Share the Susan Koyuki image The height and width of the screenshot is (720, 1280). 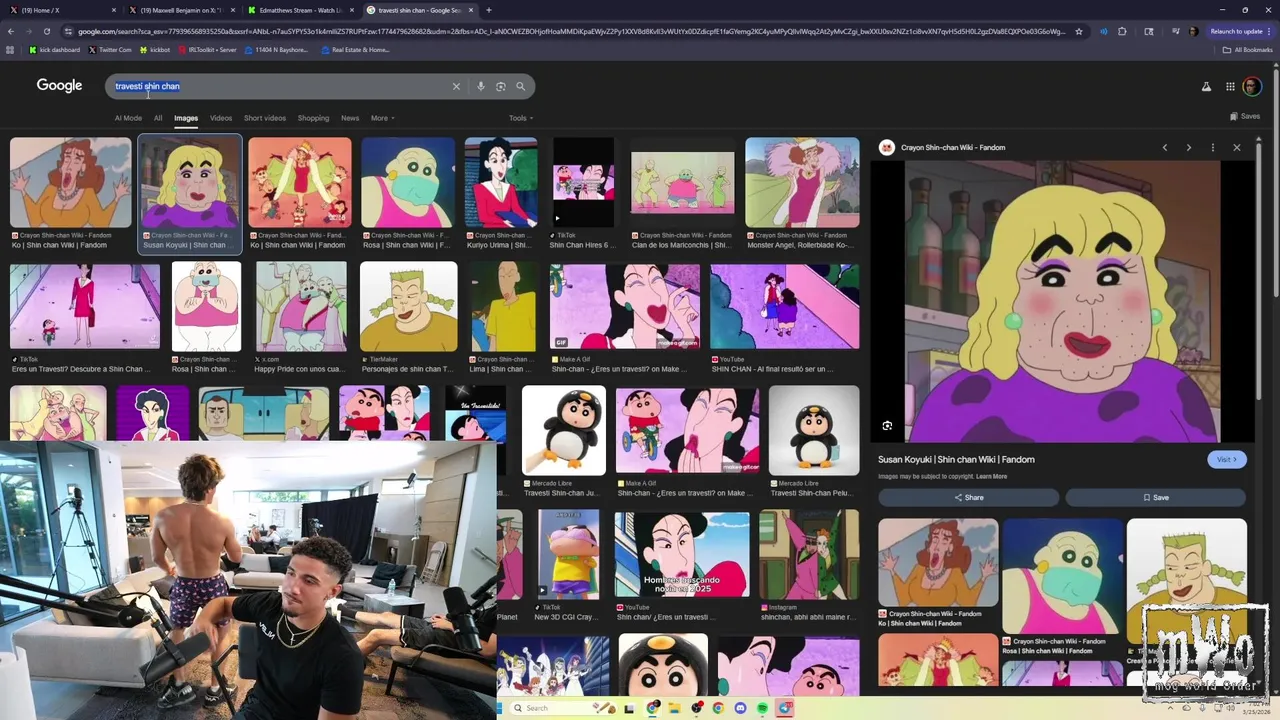pyautogui.click(x=968, y=497)
